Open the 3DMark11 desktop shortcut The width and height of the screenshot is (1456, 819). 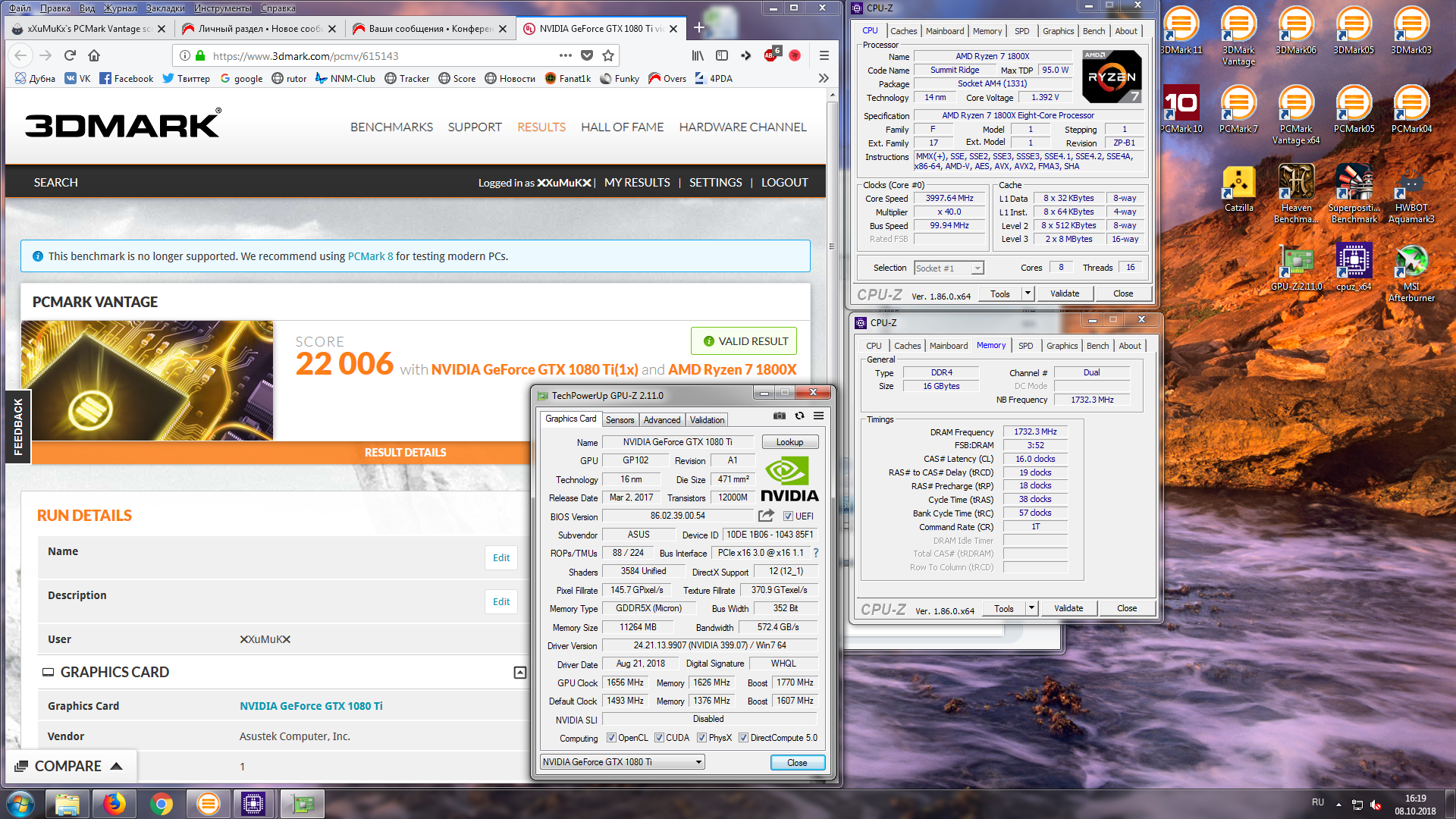[x=1181, y=32]
